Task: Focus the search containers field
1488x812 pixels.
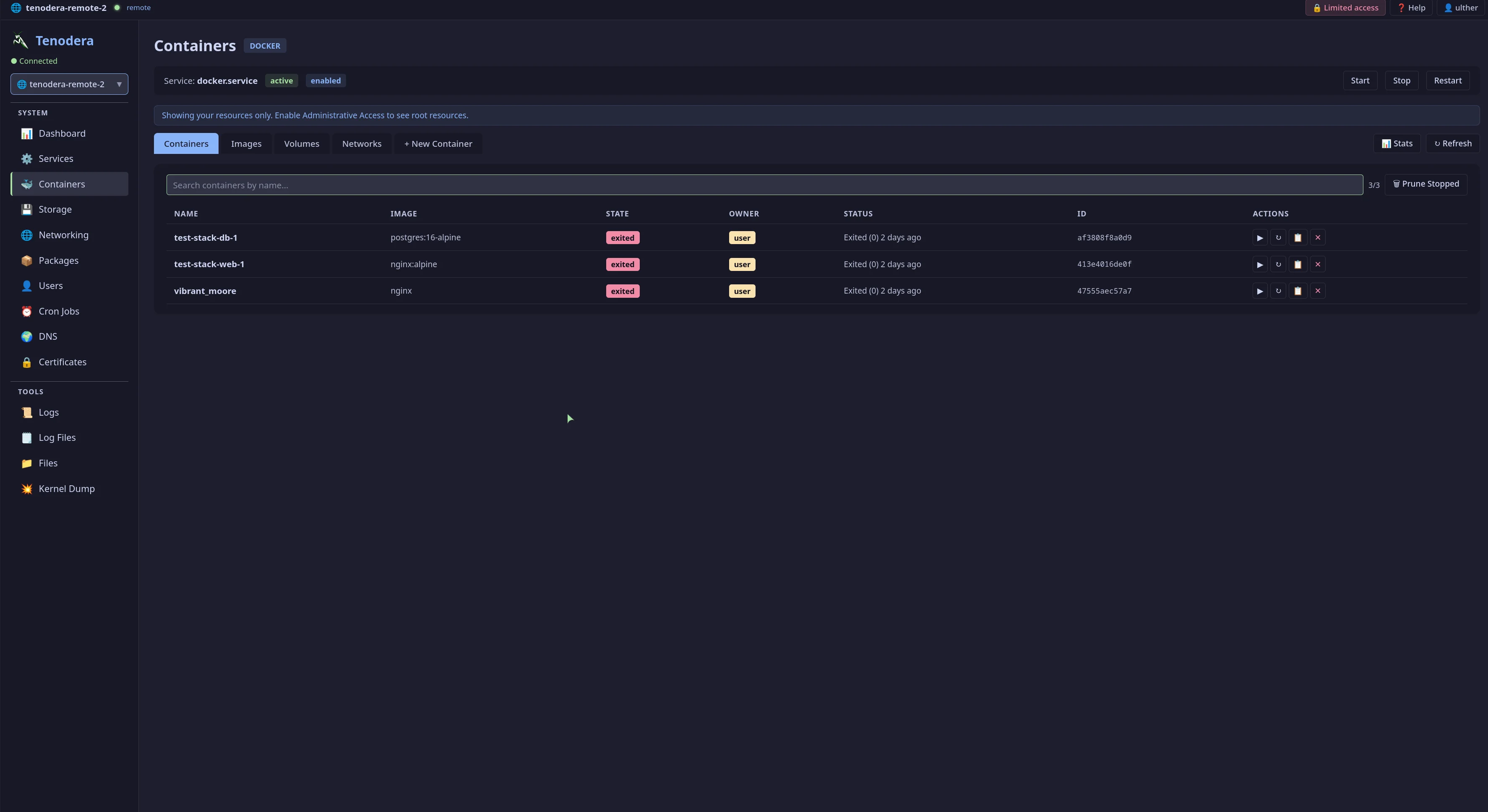Action: [764, 185]
